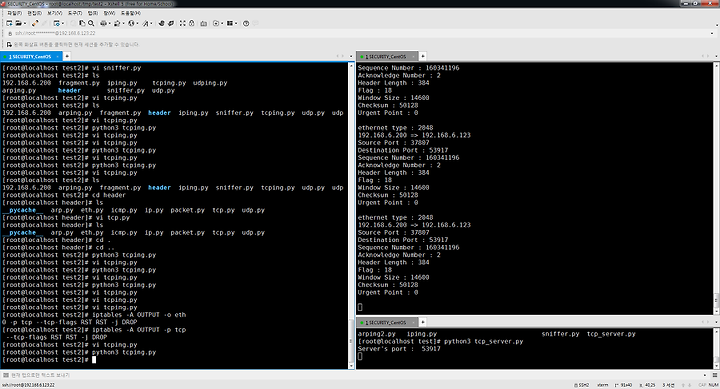
Task: Click the Xagent toolbar icon
Action: tap(171, 23)
